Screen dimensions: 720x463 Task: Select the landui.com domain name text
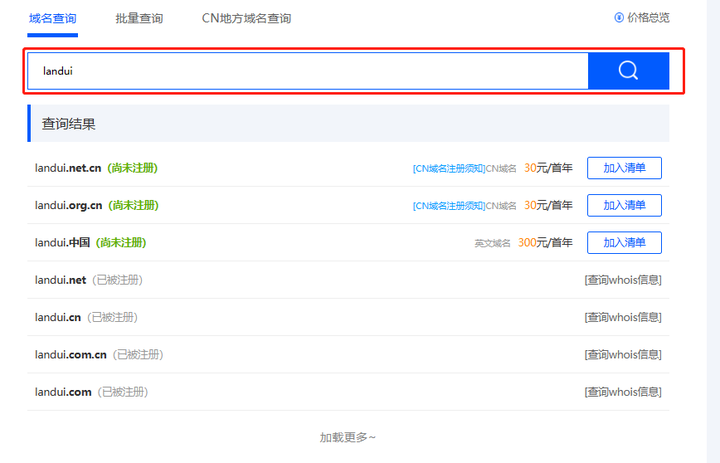(63, 392)
